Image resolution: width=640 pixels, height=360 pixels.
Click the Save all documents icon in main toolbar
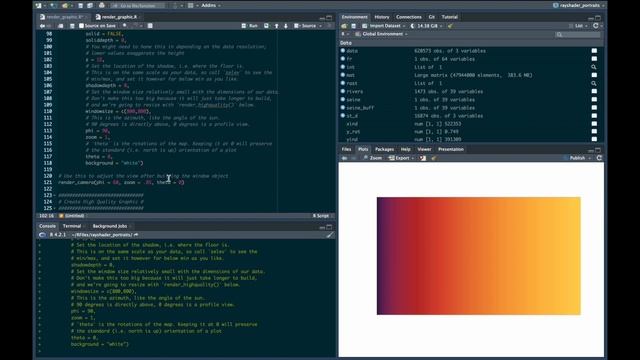(90, 6)
